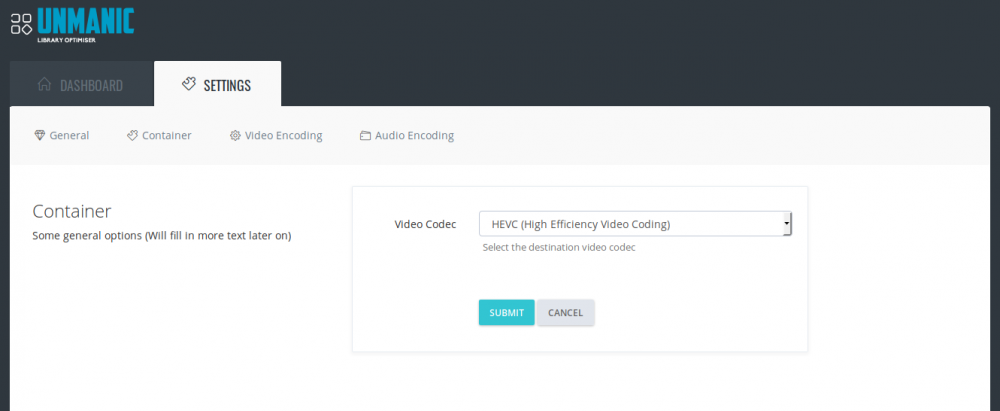Screen dimensions: 1000x411
Task: Submit the video codec settings
Action: (x=506, y=313)
